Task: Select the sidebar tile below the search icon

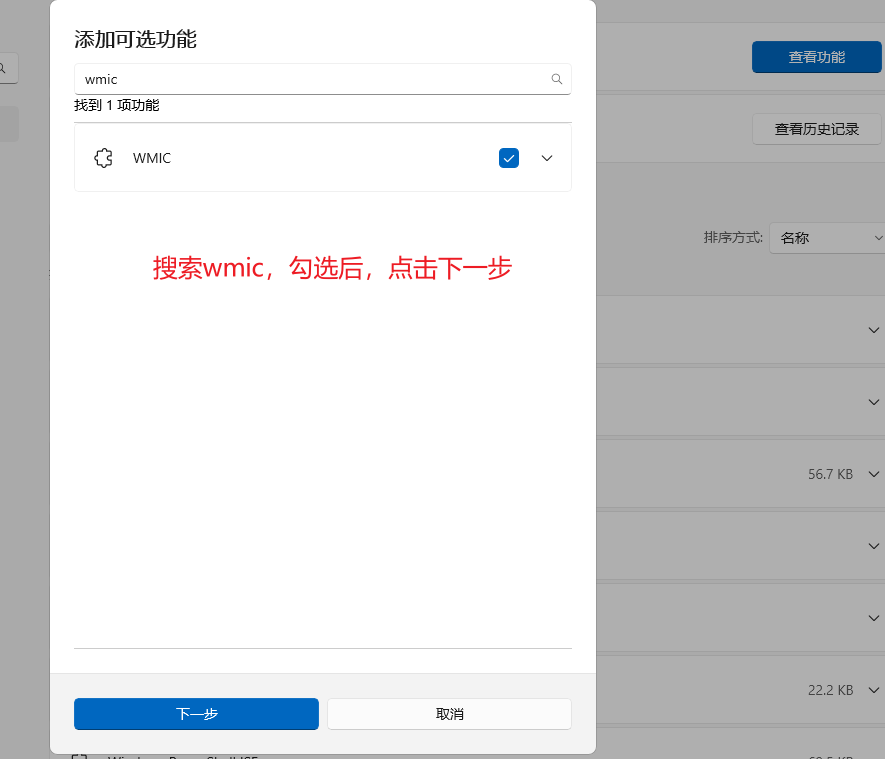Action: [5, 123]
